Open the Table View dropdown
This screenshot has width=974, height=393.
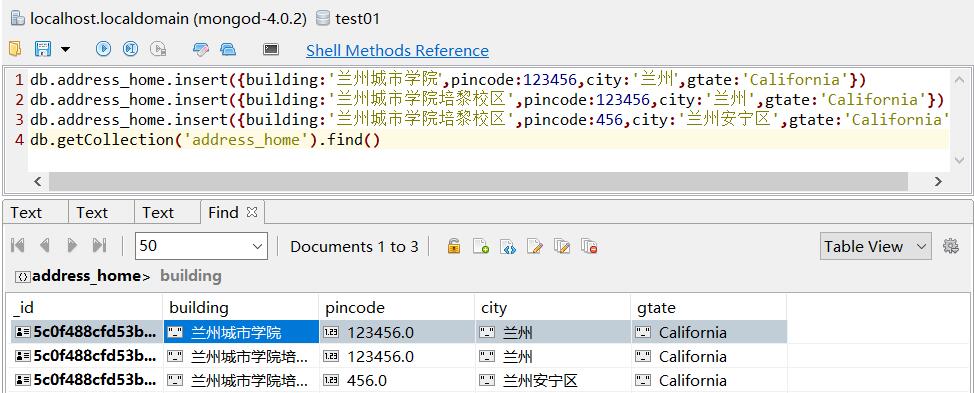coord(875,246)
